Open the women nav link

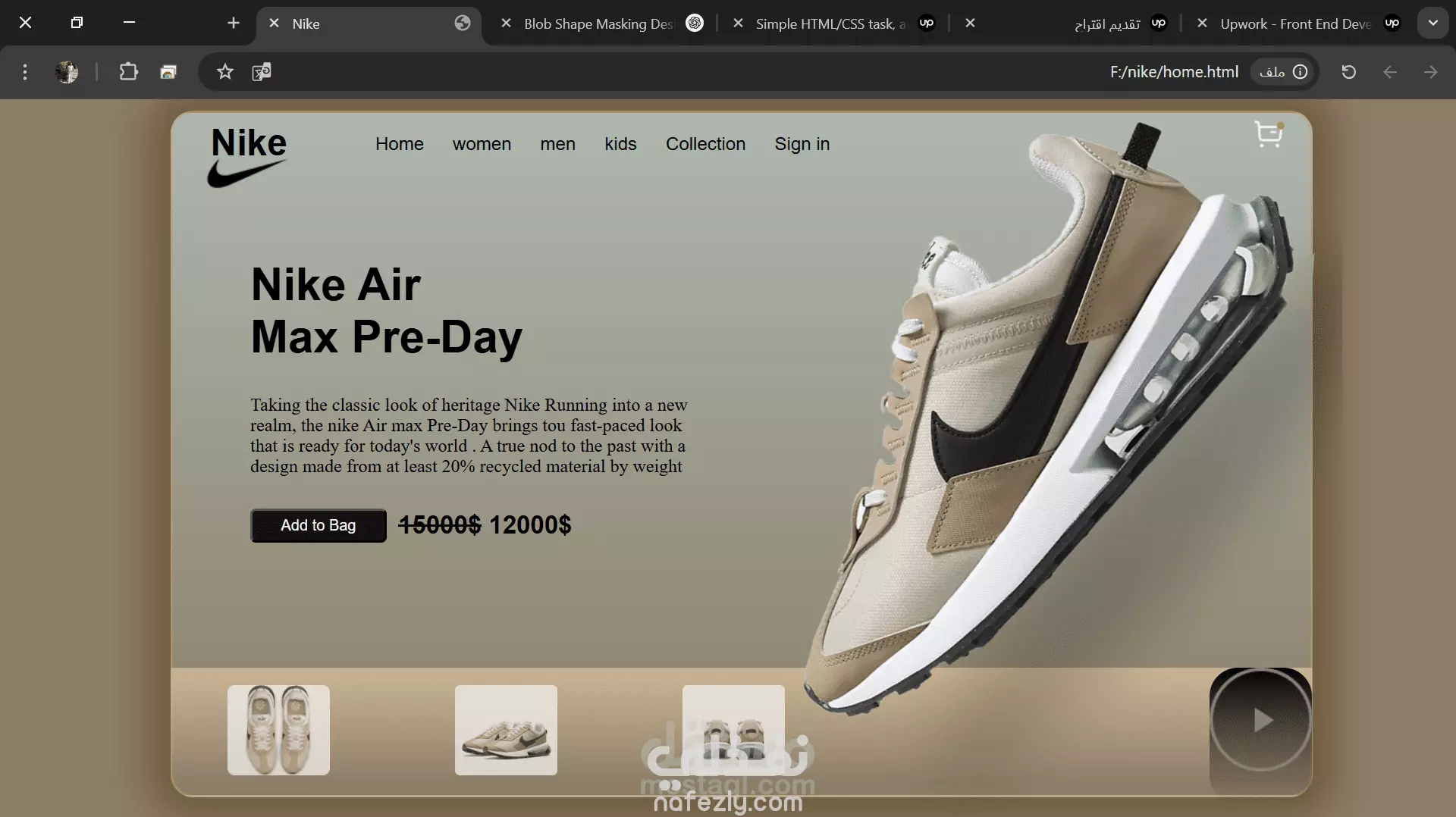[x=482, y=144]
